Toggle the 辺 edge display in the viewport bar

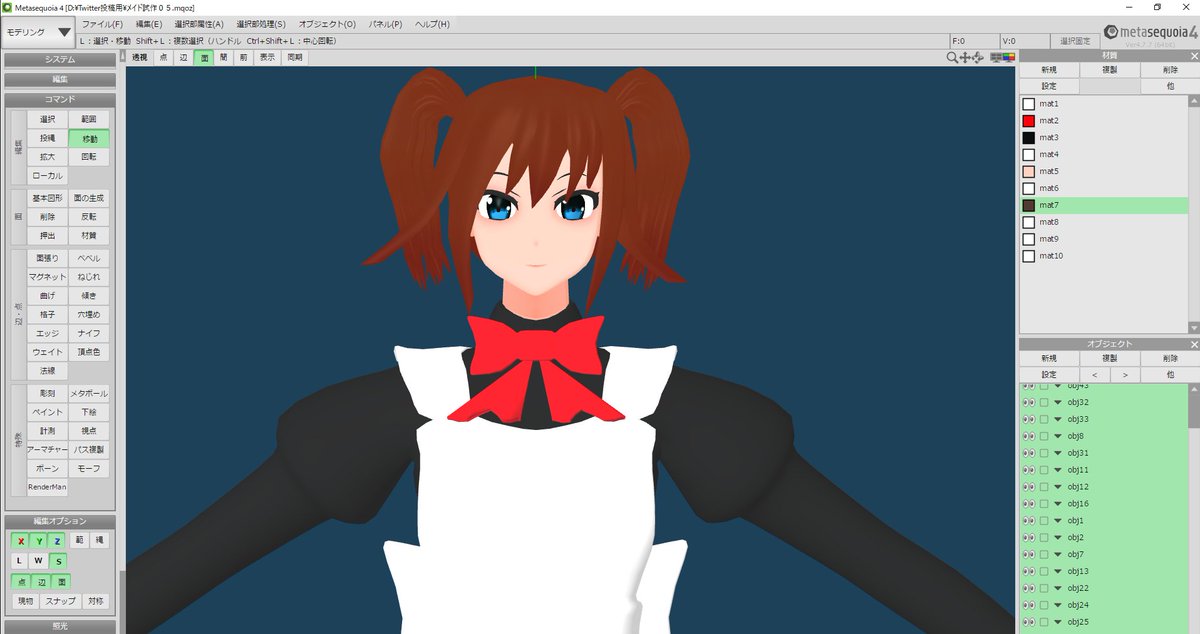[183, 58]
